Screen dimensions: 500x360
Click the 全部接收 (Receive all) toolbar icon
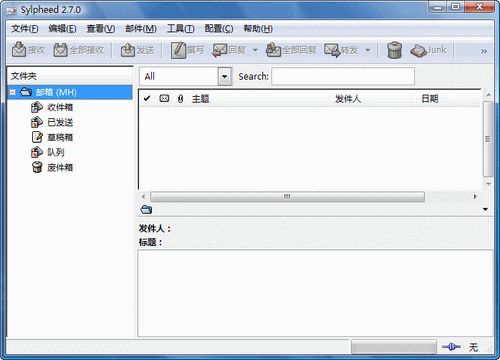pos(60,50)
